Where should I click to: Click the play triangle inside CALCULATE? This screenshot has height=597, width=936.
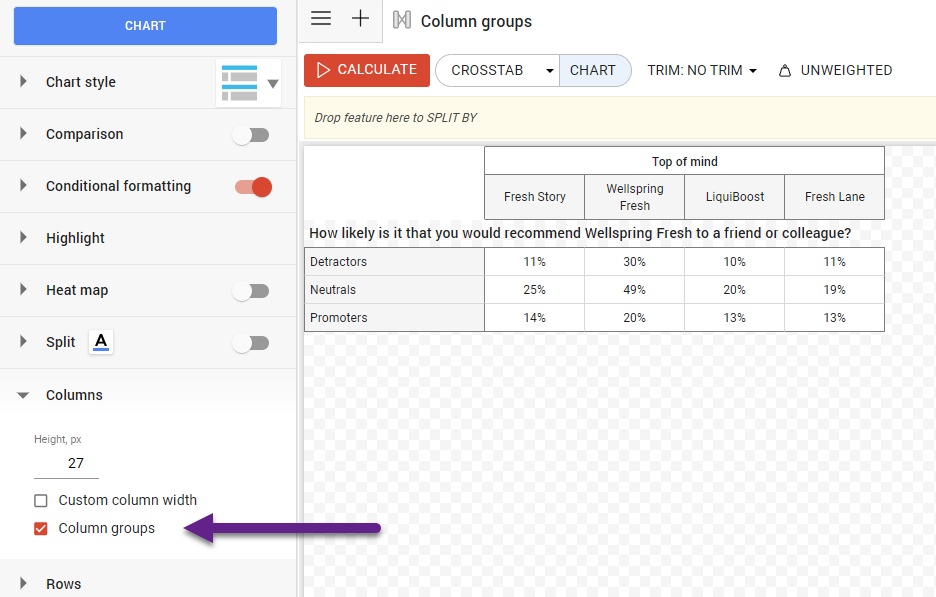click(322, 70)
